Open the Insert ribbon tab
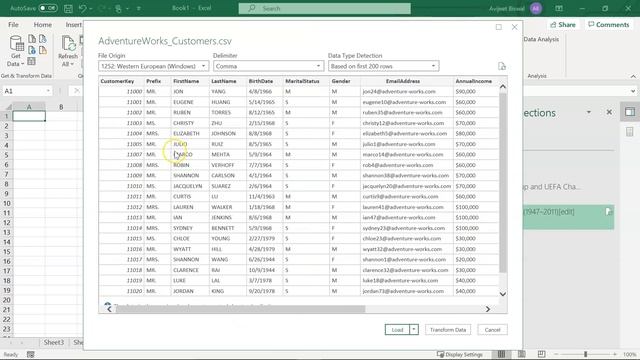Image resolution: width=640 pixels, height=360 pixels. click(73, 24)
